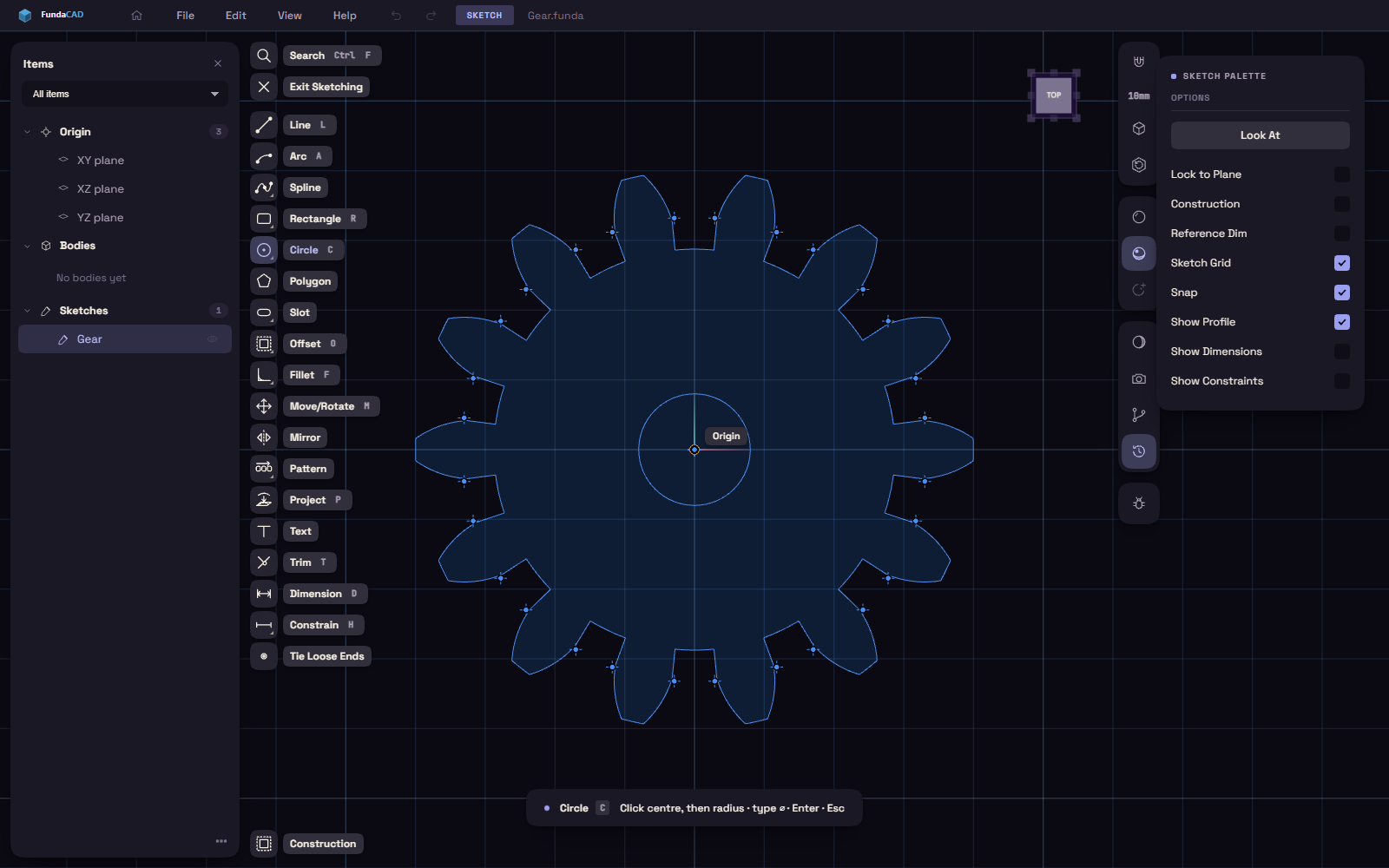
Task: Activate the Move/Rotate tool icon
Action: pos(264,406)
